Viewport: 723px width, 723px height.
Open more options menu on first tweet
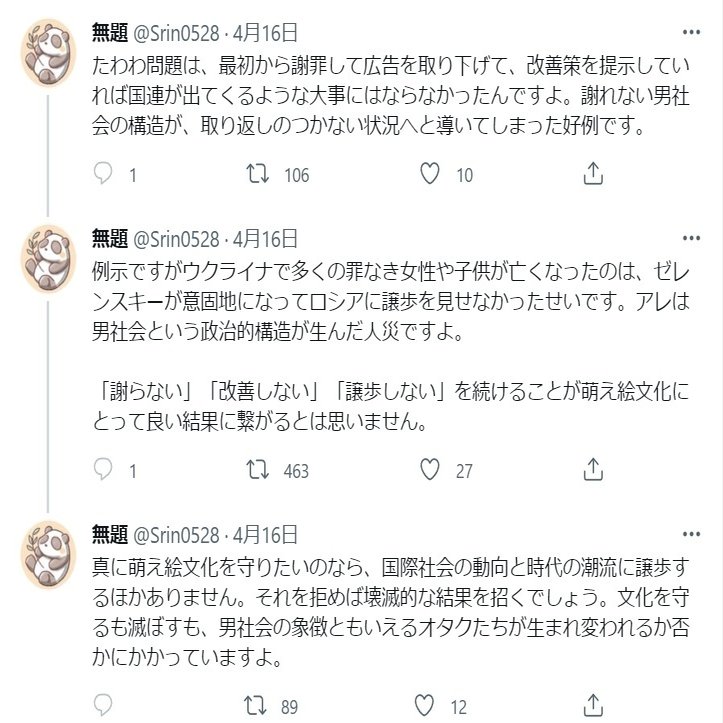point(691,33)
